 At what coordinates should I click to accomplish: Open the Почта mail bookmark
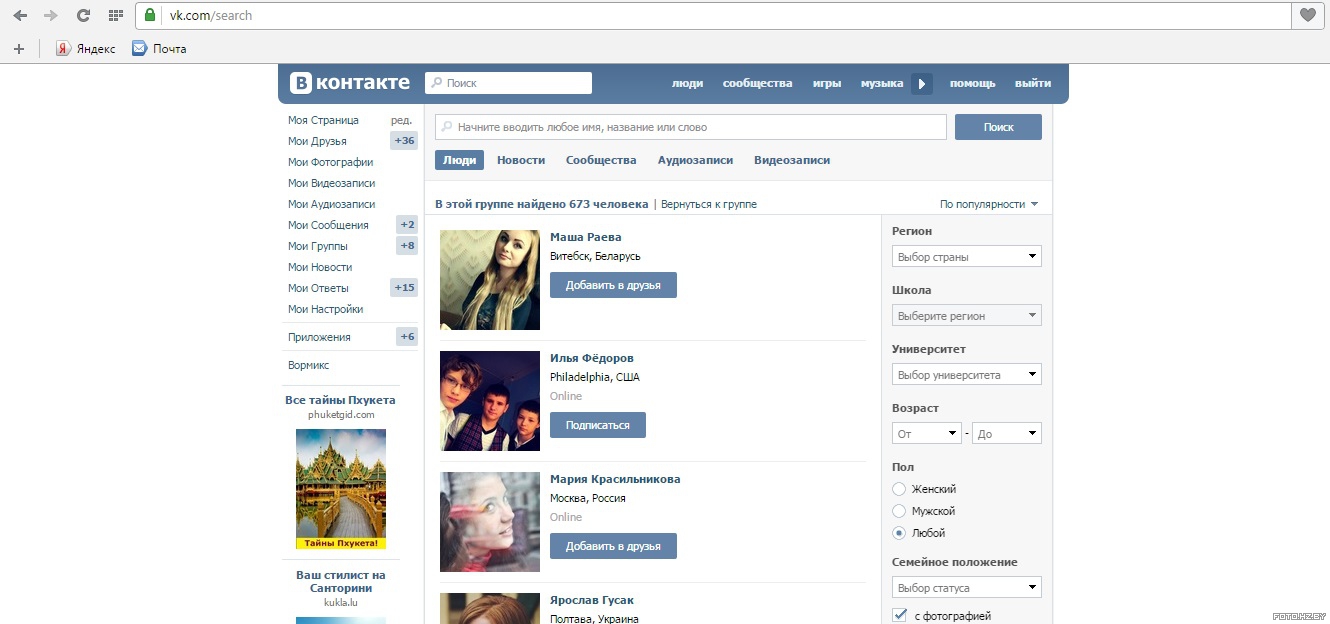click(x=159, y=48)
